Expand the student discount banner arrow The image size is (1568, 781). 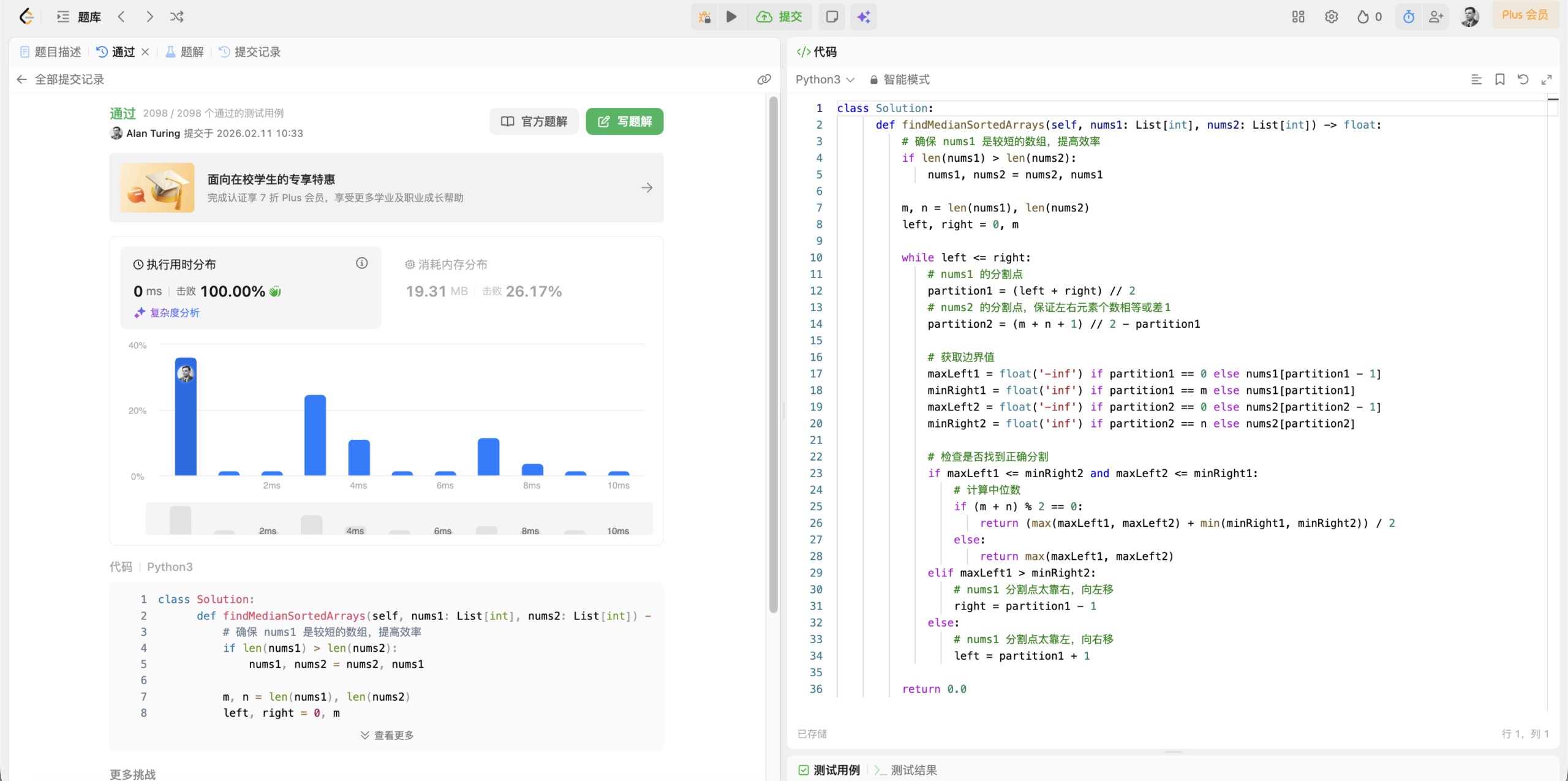click(647, 188)
